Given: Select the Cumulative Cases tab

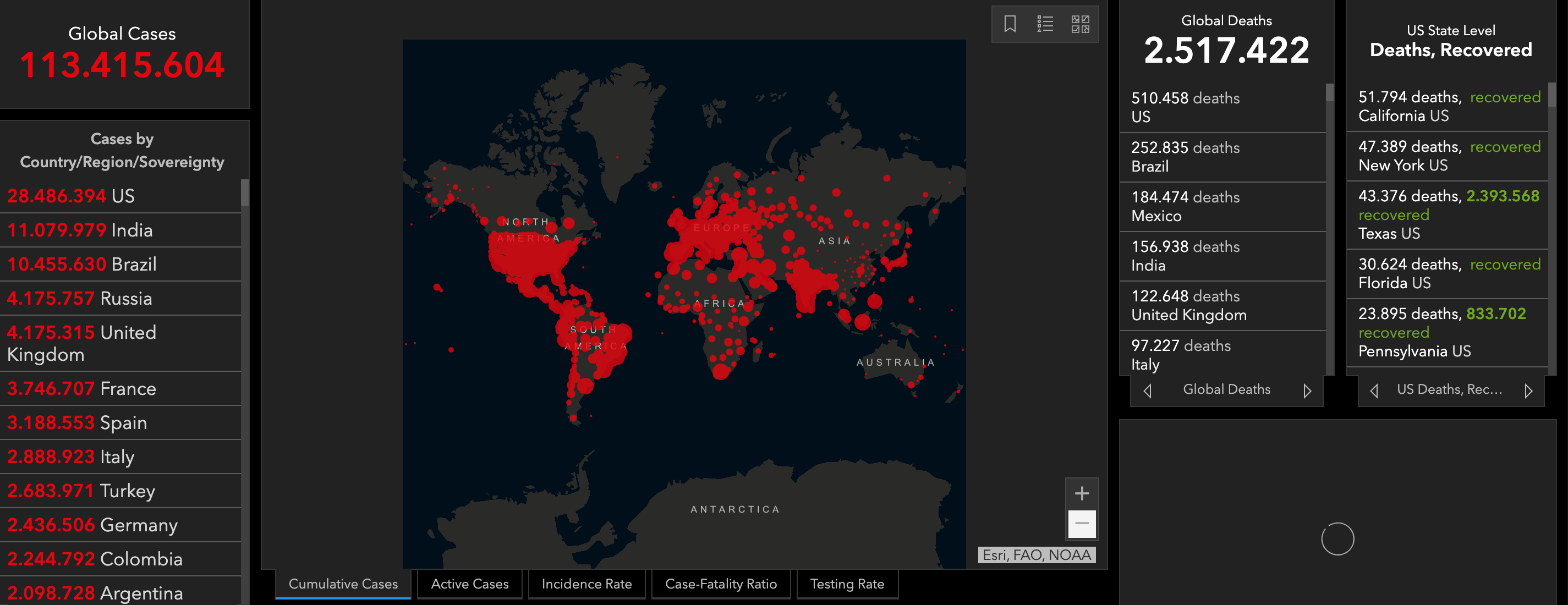Looking at the screenshot, I should pos(343,584).
